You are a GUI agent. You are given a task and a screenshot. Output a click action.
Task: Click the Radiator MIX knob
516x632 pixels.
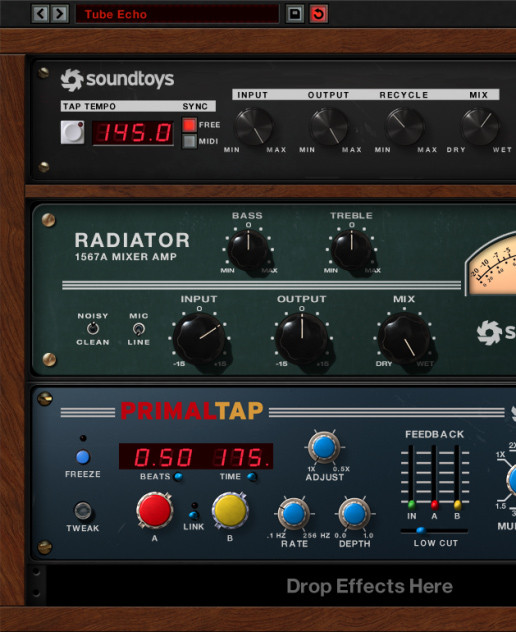[404, 339]
